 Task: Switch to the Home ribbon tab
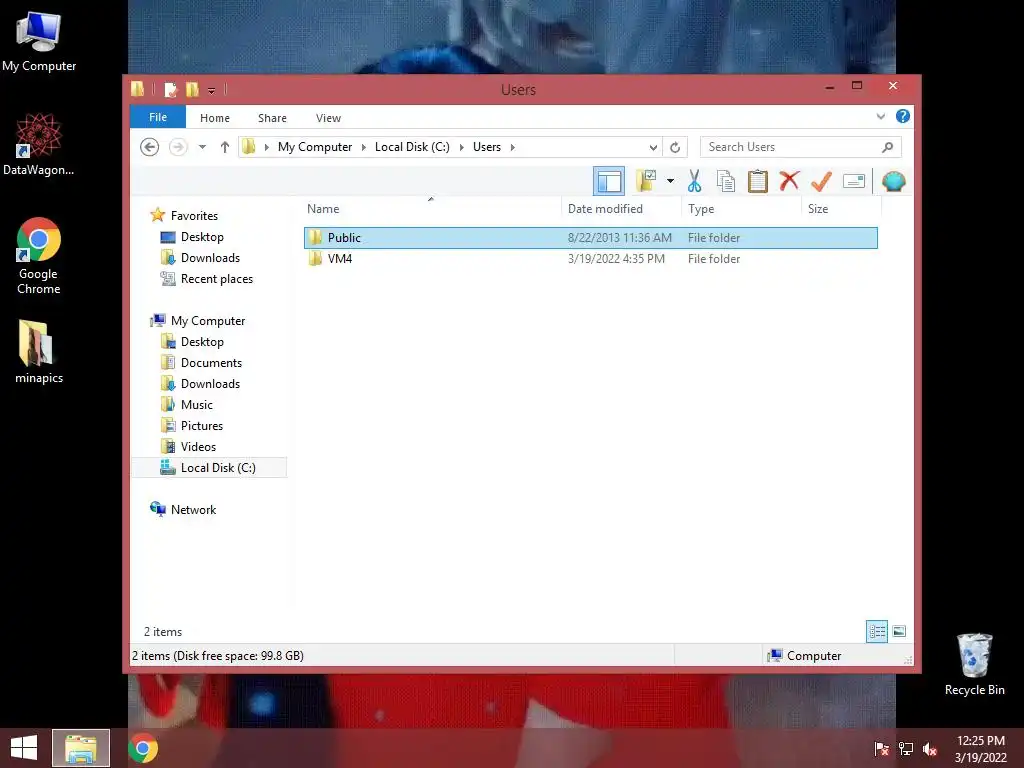pos(215,118)
